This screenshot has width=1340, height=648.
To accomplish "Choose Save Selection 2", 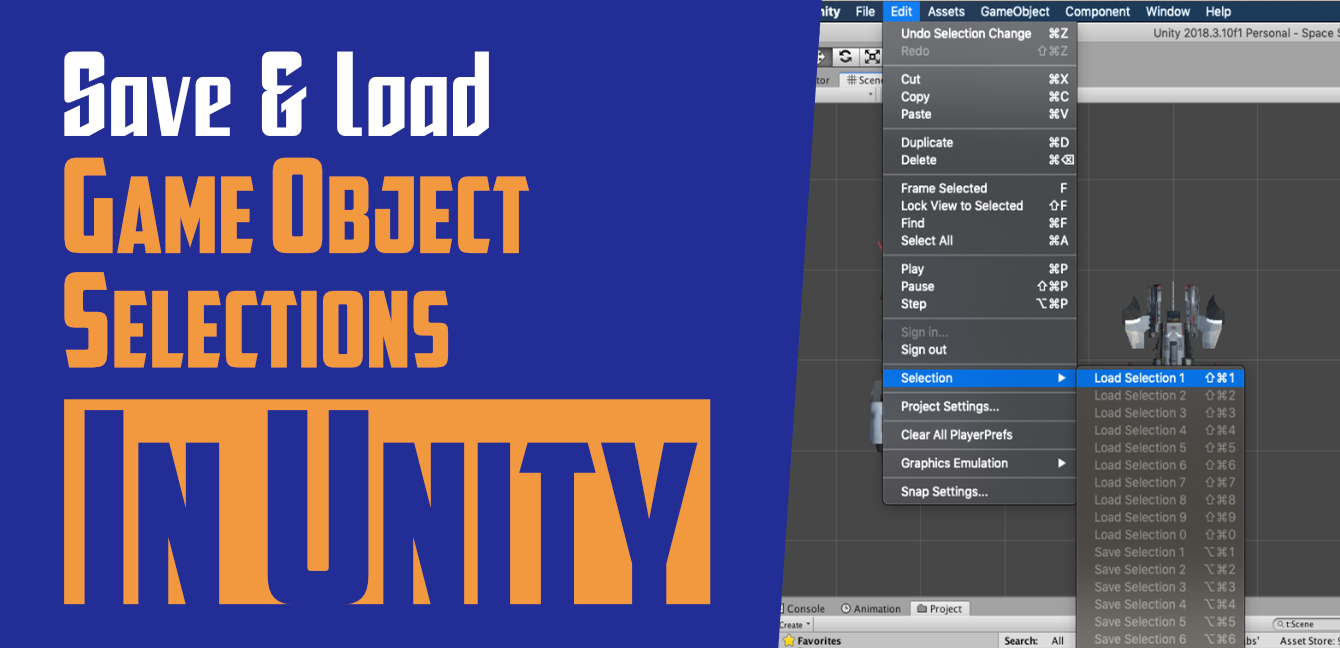I will coord(1161,570).
